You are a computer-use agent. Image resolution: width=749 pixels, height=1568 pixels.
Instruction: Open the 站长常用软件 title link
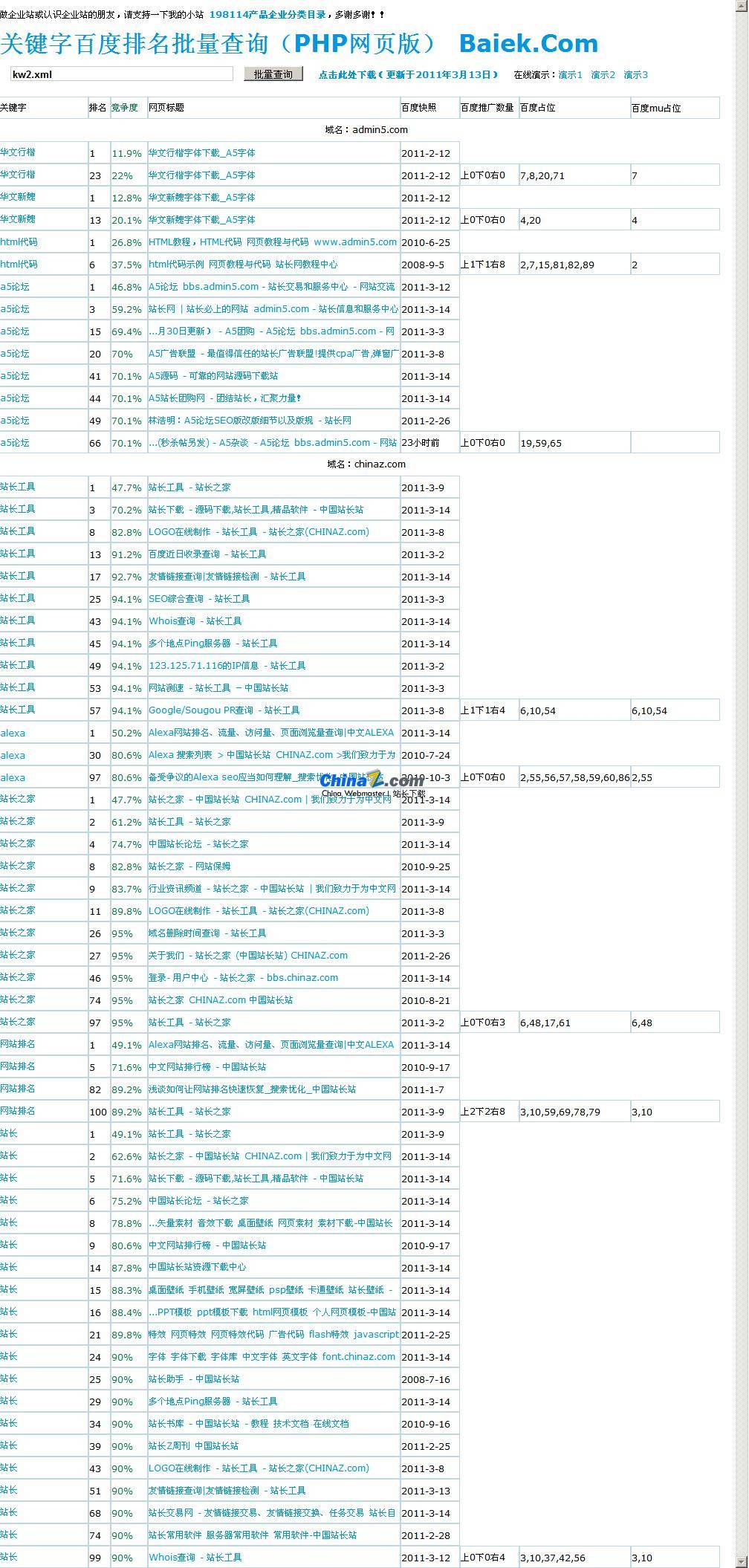pyautogui.click(x=253, y=1535)
